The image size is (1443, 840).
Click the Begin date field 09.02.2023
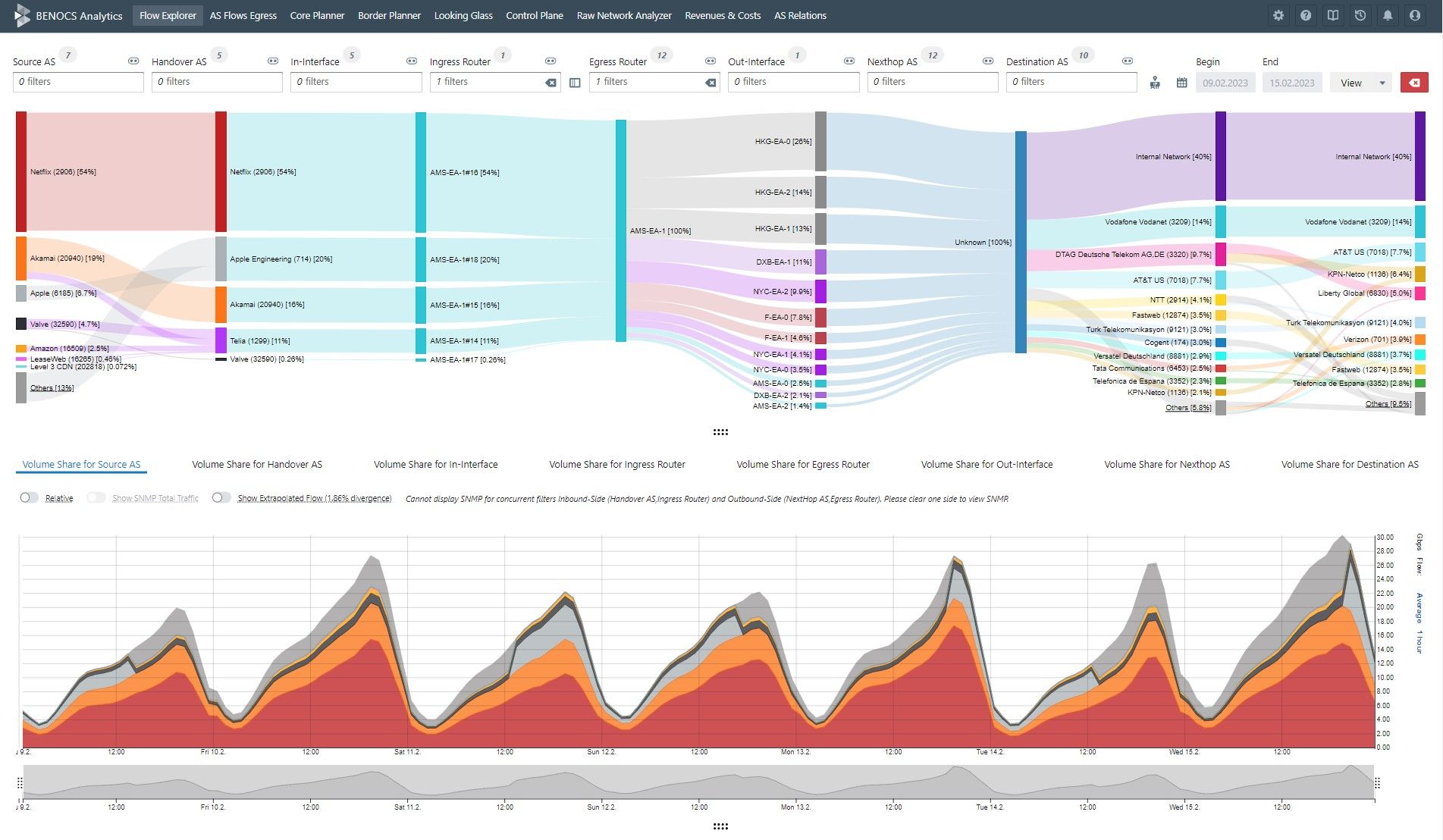1225,83
